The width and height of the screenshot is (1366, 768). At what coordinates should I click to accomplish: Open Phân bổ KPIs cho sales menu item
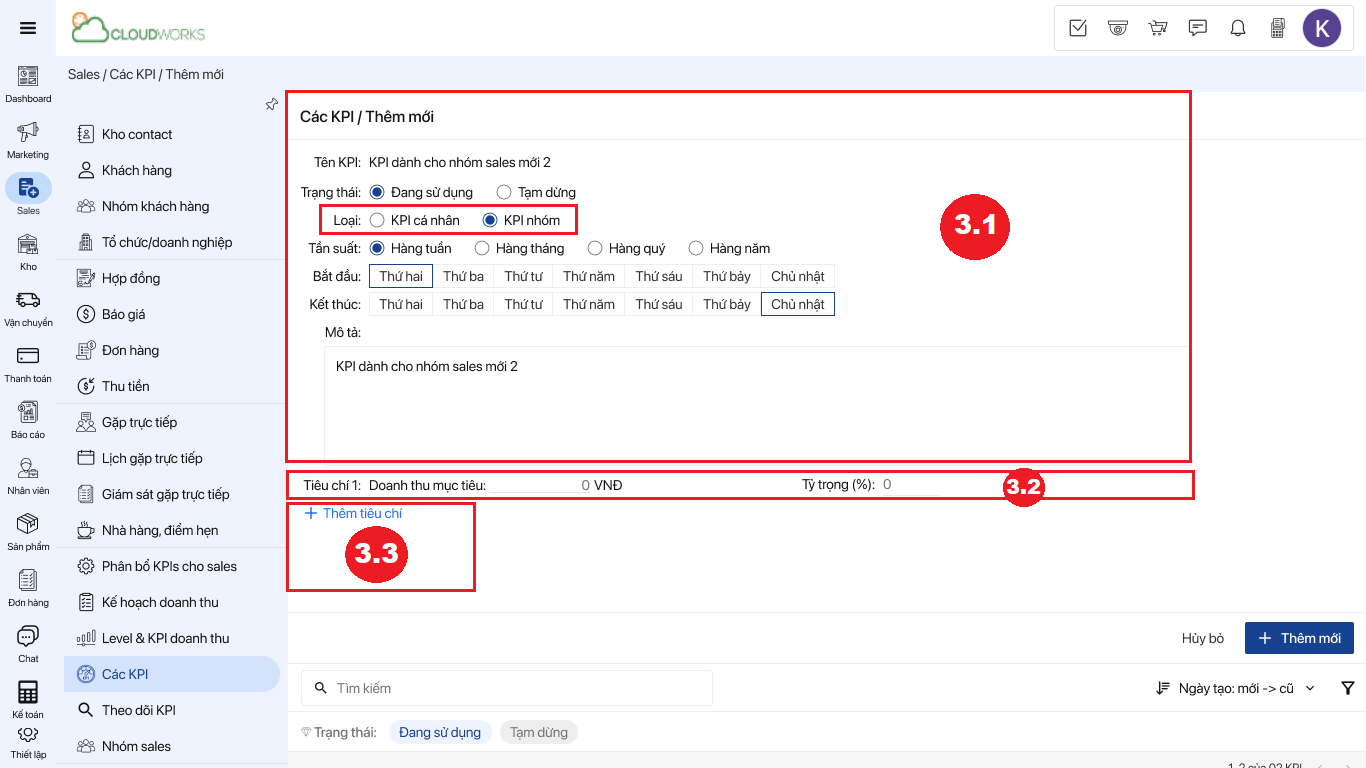pyautogui.click(x=169, y=566)
